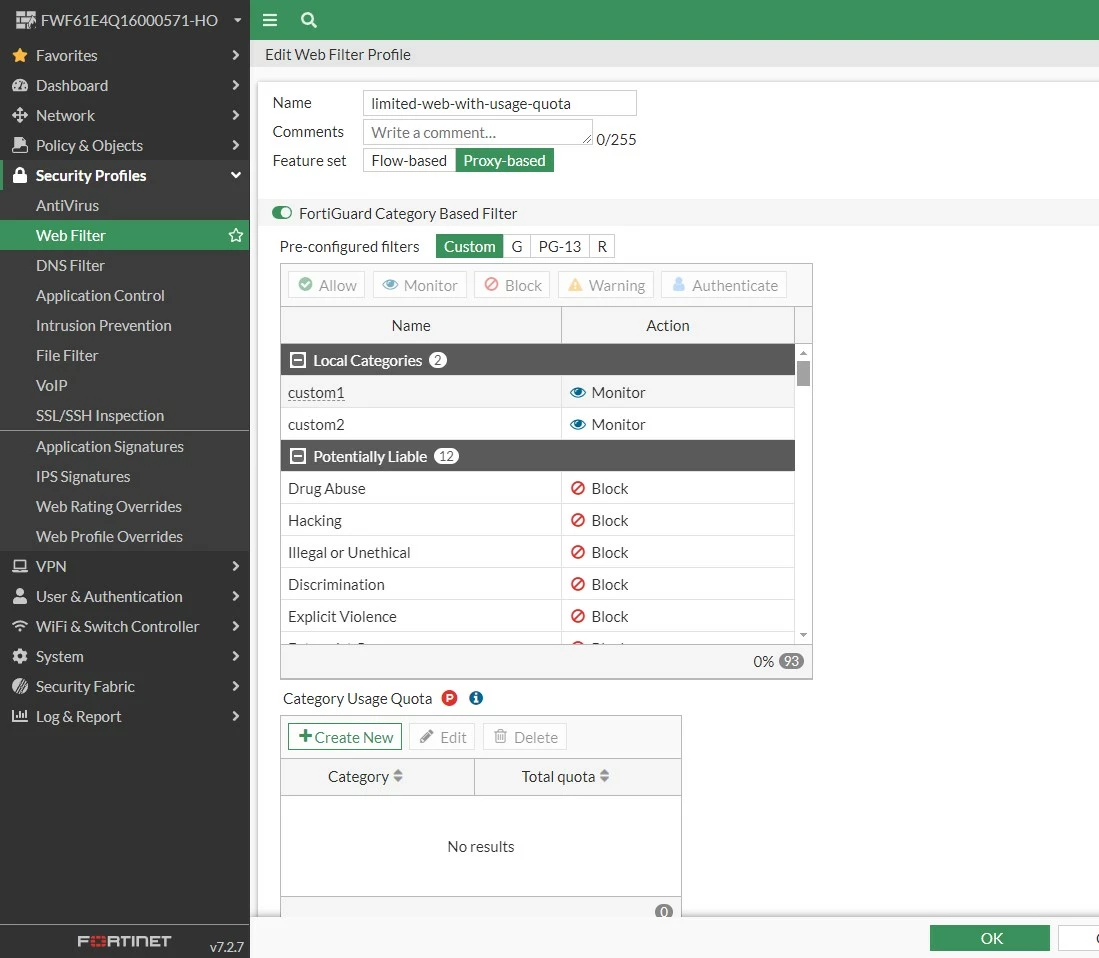This screenshot has height=958, width=1099.
Task: Open SSL/SSH Inspection menu item
Action: (x=100, y=416)
